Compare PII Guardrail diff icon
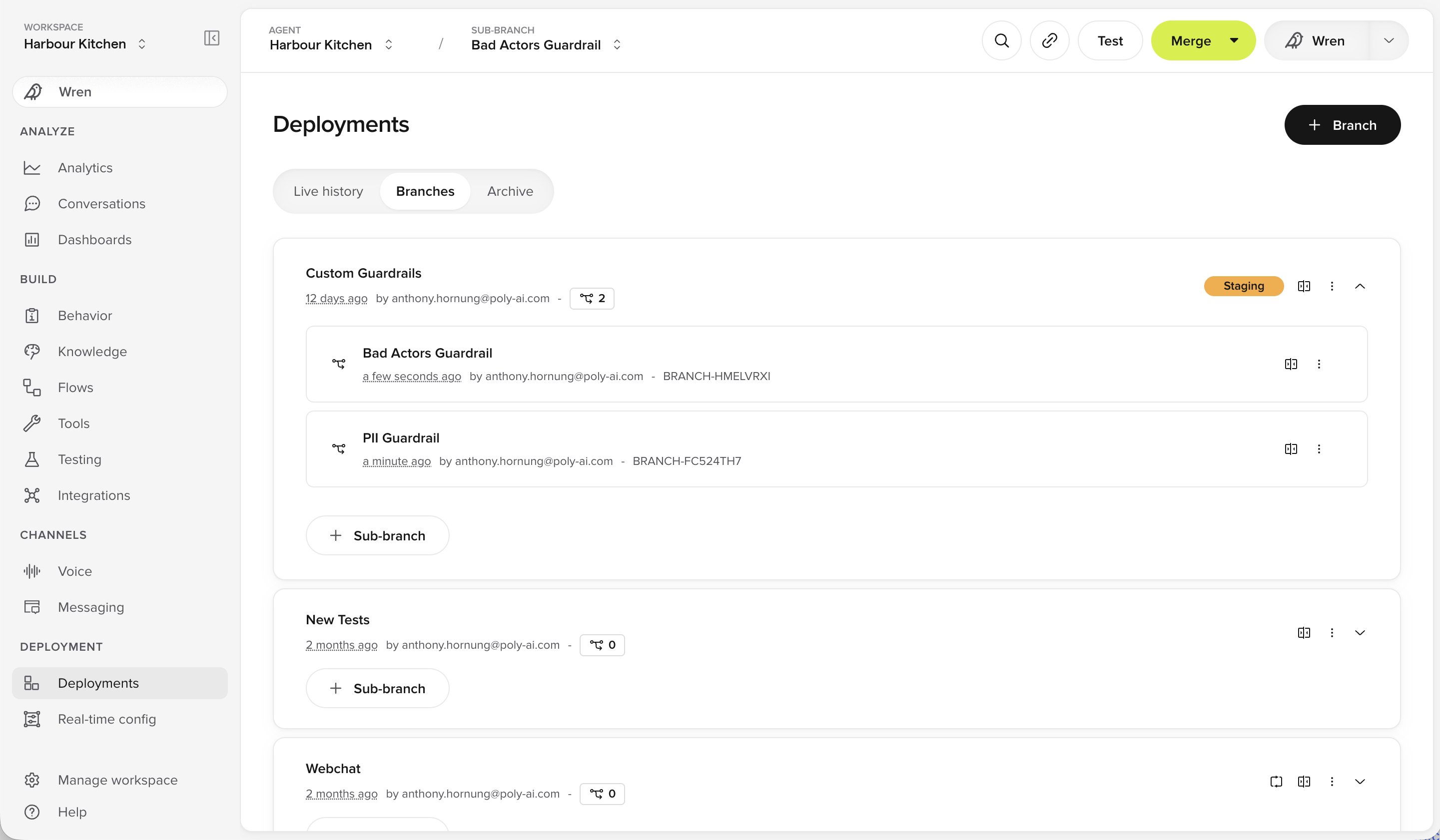Image resolution: width=1440 pixels, height=840 pixels. coord(1290,449)
